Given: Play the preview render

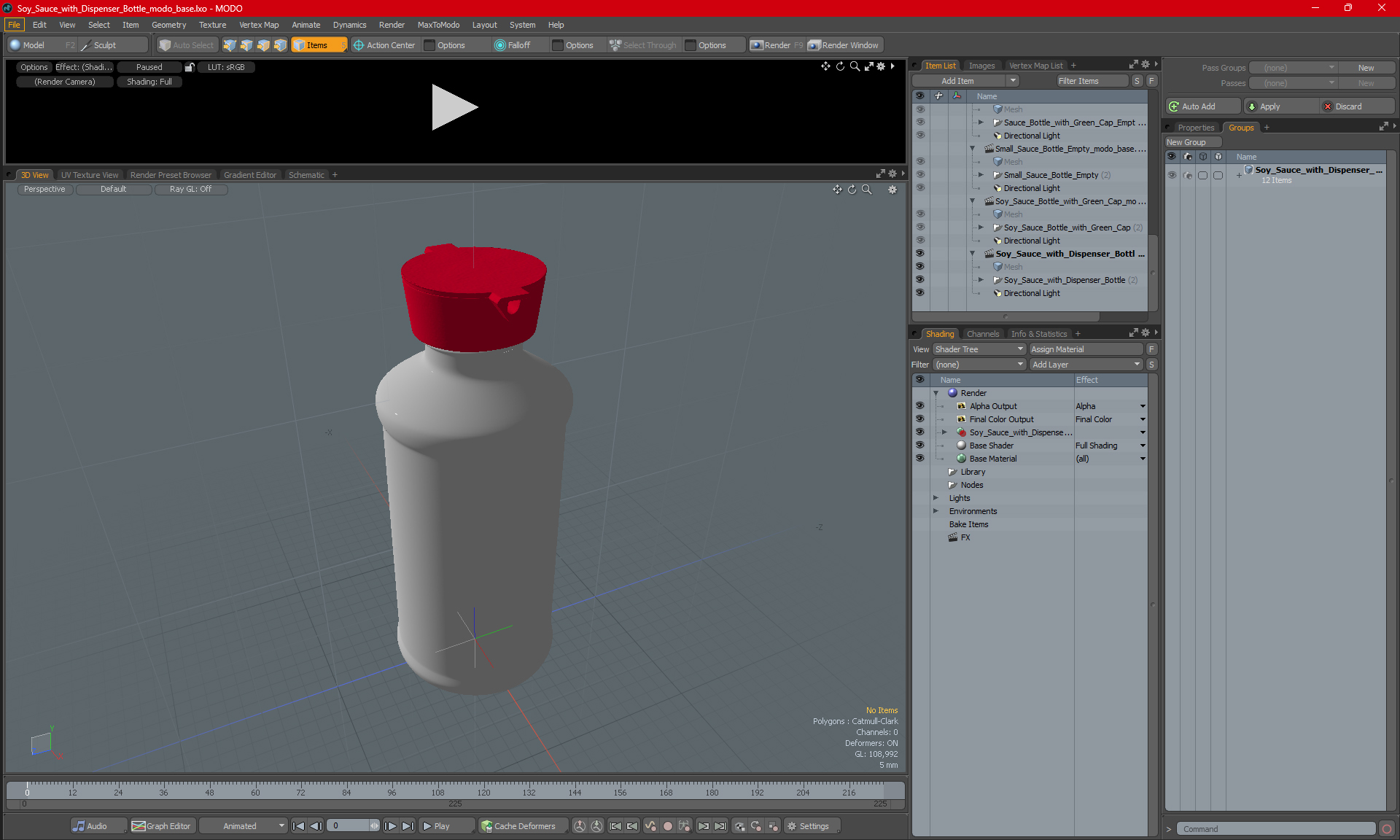Looking at the screenshot, I should pos(454,107).
